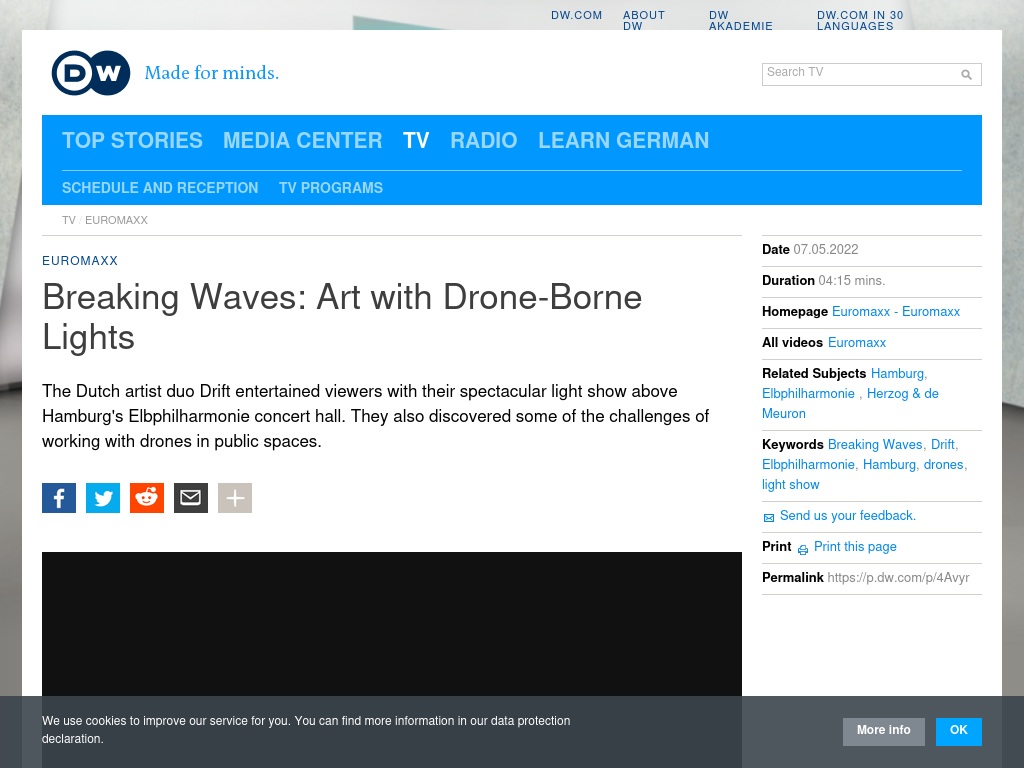Open DW AKADEMIE link
Image resolution: width=1024 pixels, height=768 pixels.
(741, 20)
